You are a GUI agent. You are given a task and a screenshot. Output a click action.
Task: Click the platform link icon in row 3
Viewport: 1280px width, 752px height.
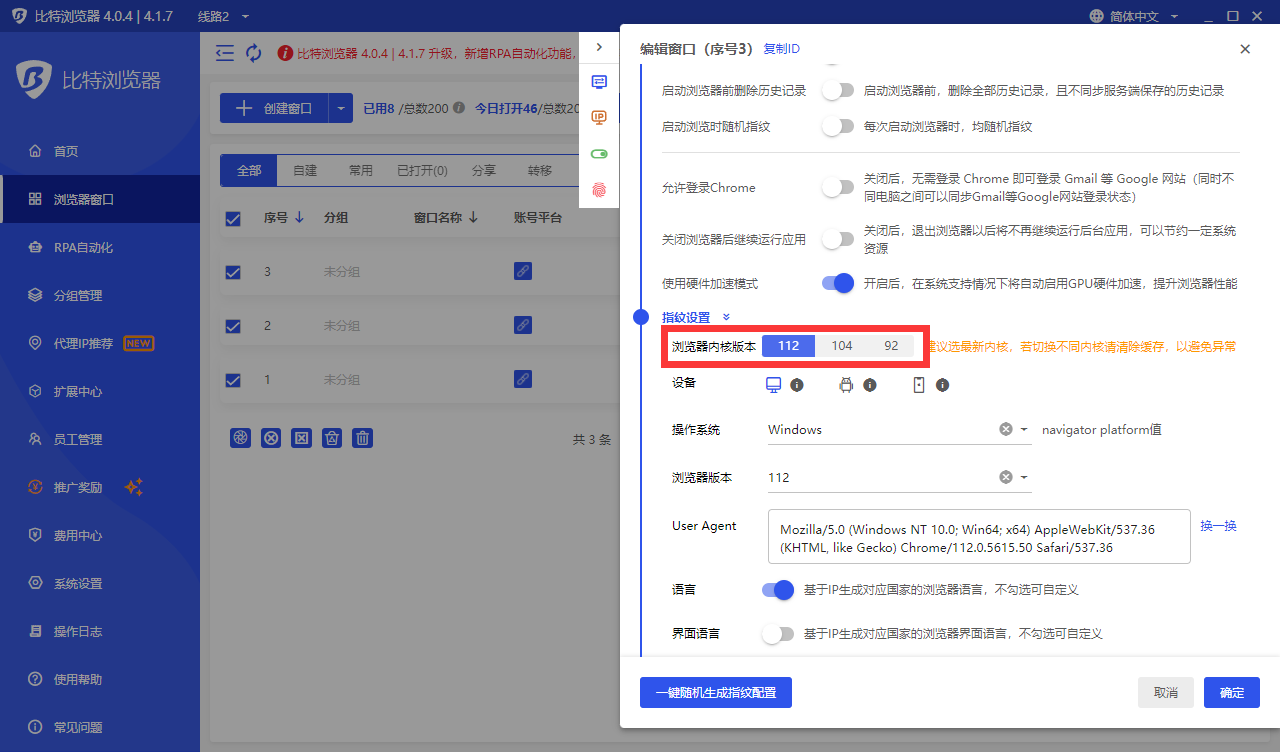coord(522,271)
